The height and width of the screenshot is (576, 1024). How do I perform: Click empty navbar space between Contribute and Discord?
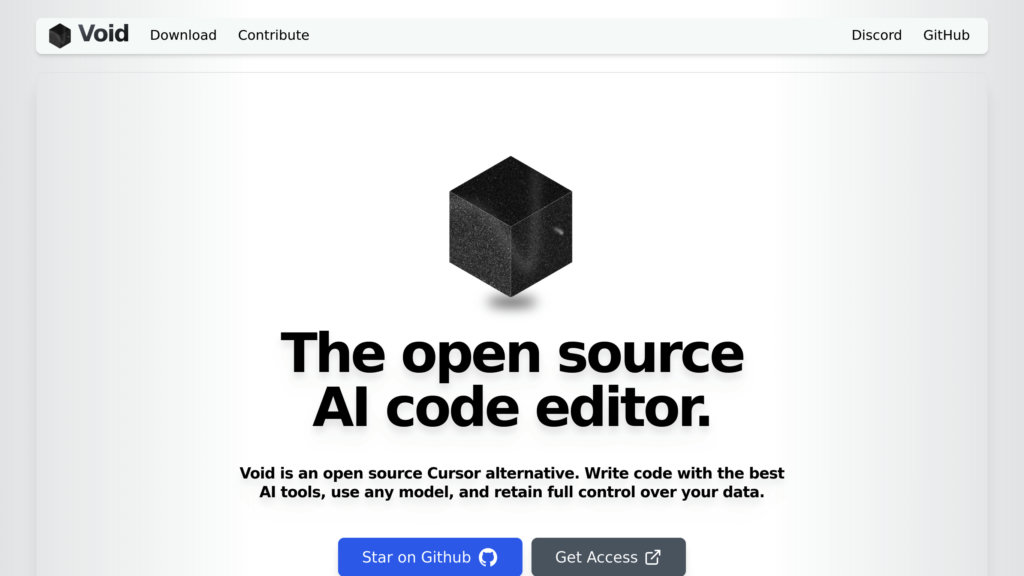click(x=580, y=35)
